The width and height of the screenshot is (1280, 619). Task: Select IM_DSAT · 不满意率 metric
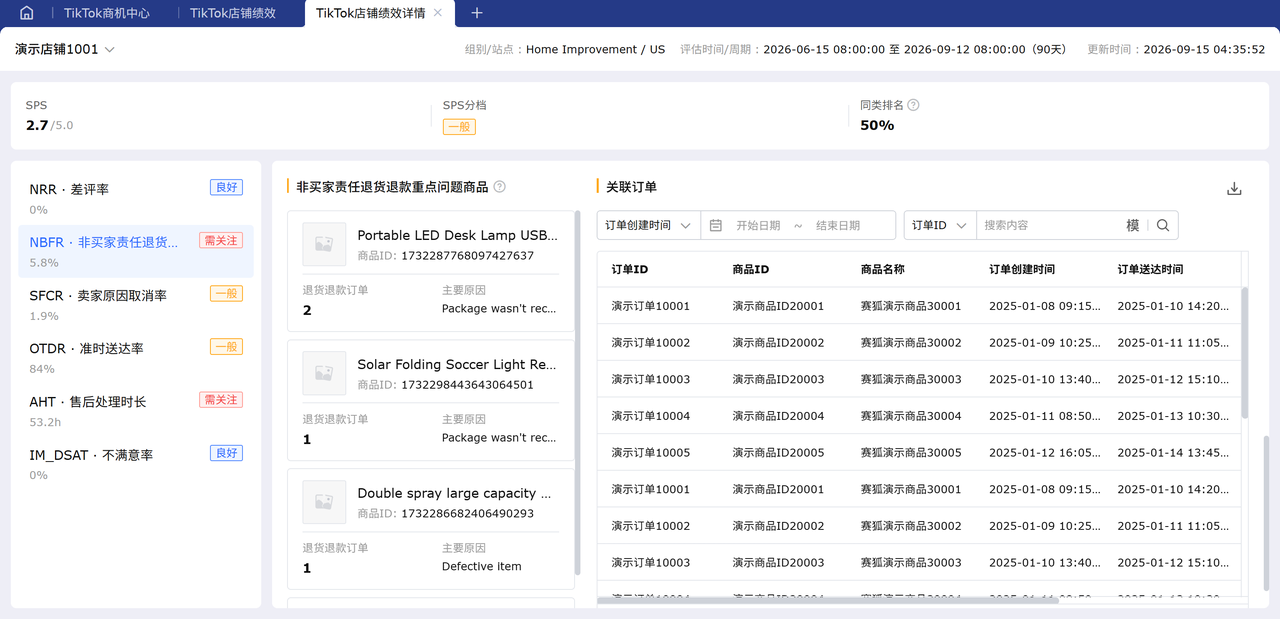[135, 463]
